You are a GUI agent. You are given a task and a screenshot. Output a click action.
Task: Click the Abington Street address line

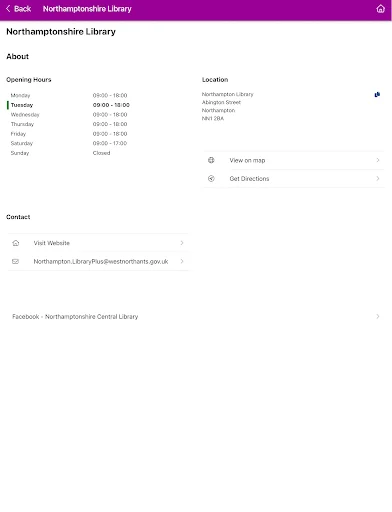(221, 103)
